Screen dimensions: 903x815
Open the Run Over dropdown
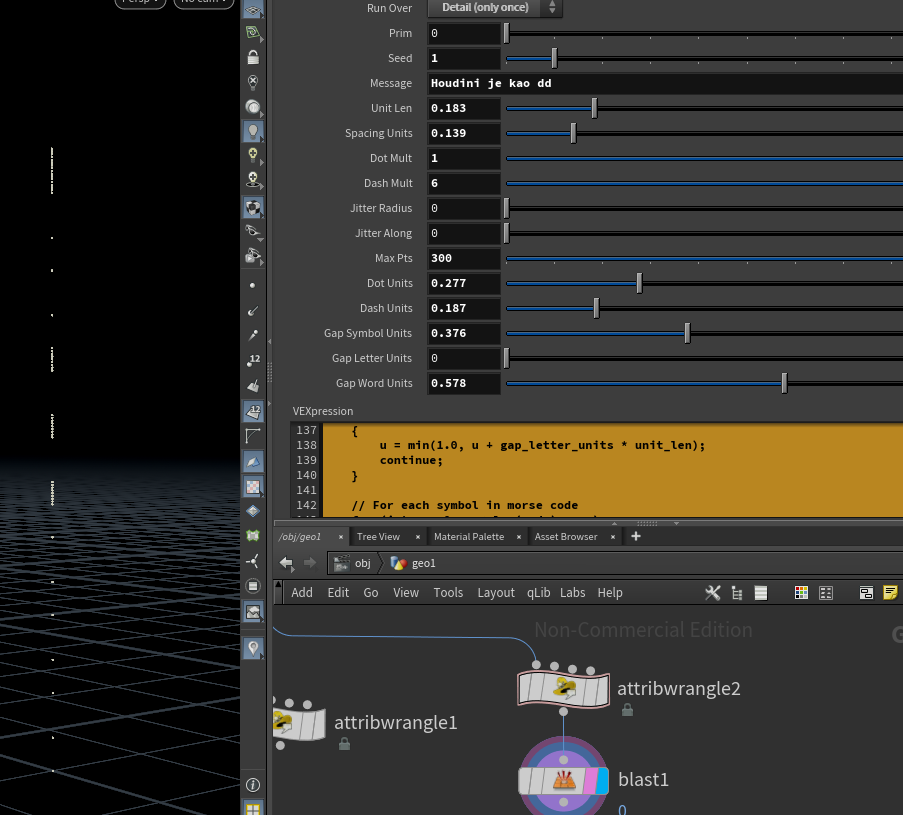click(x=495, y=8)
